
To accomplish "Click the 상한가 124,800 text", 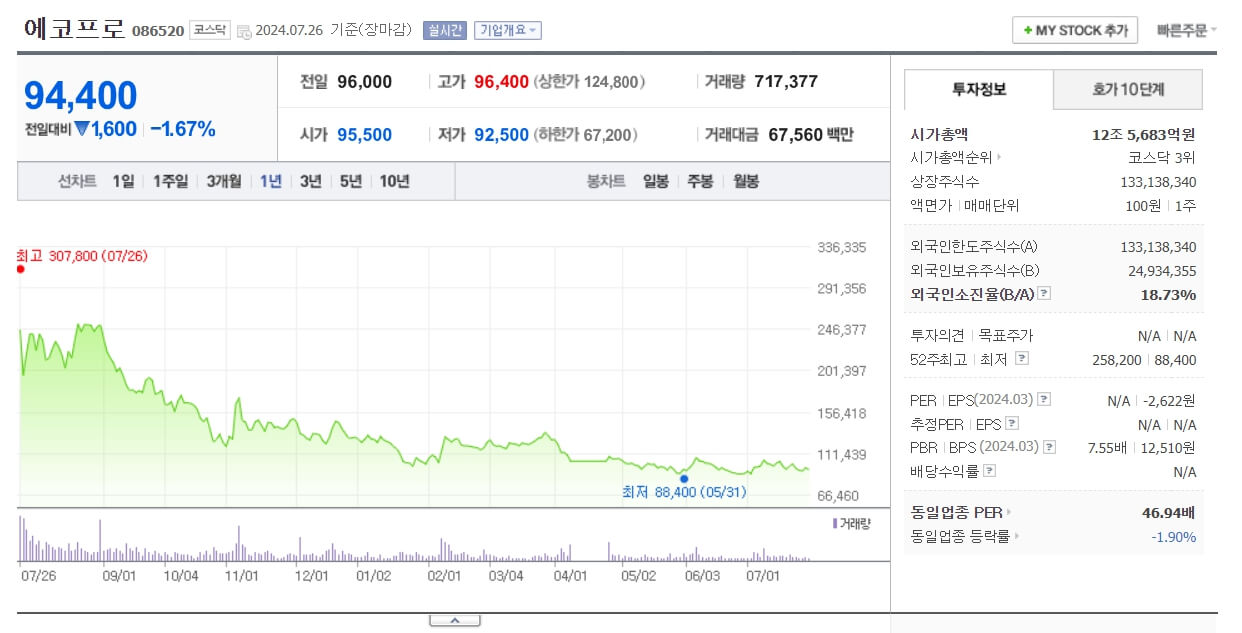I will (x=589, y=82).
